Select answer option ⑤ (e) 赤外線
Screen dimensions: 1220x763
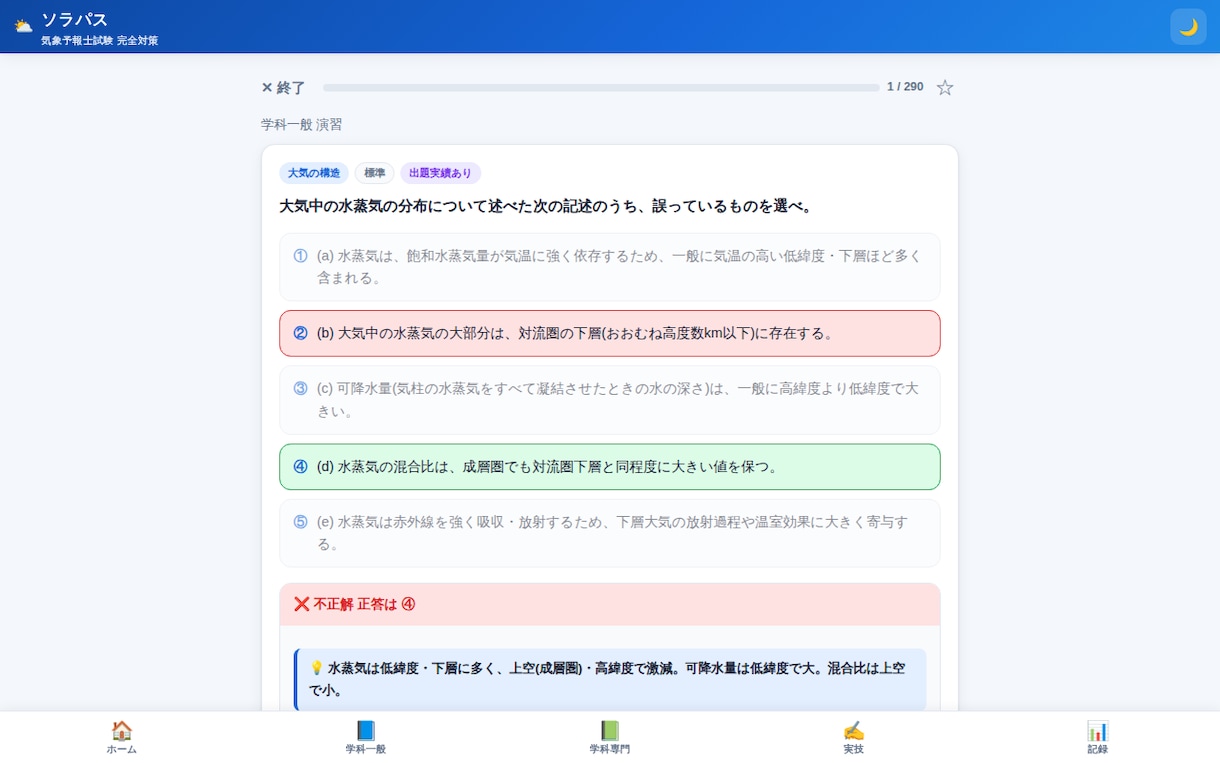pyautogui.click(x=610, y=533)
